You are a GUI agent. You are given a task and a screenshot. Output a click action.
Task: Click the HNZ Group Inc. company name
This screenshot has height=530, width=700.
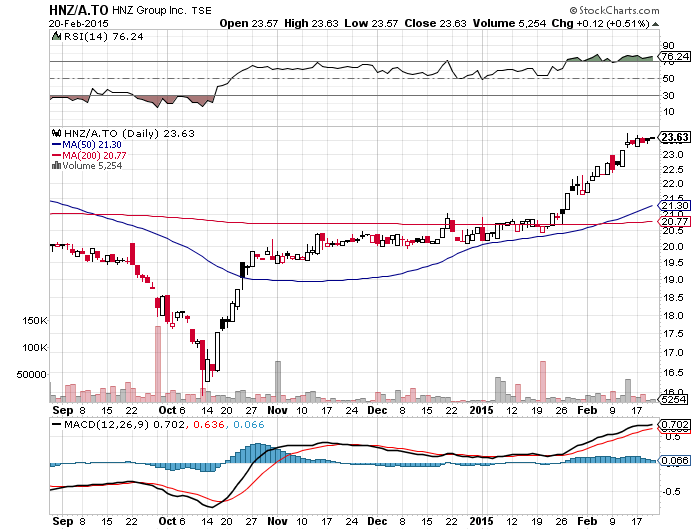point(149,10)
